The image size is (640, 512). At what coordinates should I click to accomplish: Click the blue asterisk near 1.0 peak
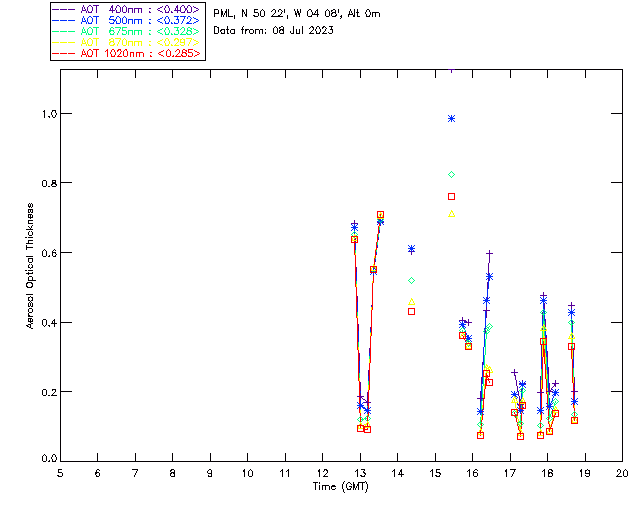(451, 118)
